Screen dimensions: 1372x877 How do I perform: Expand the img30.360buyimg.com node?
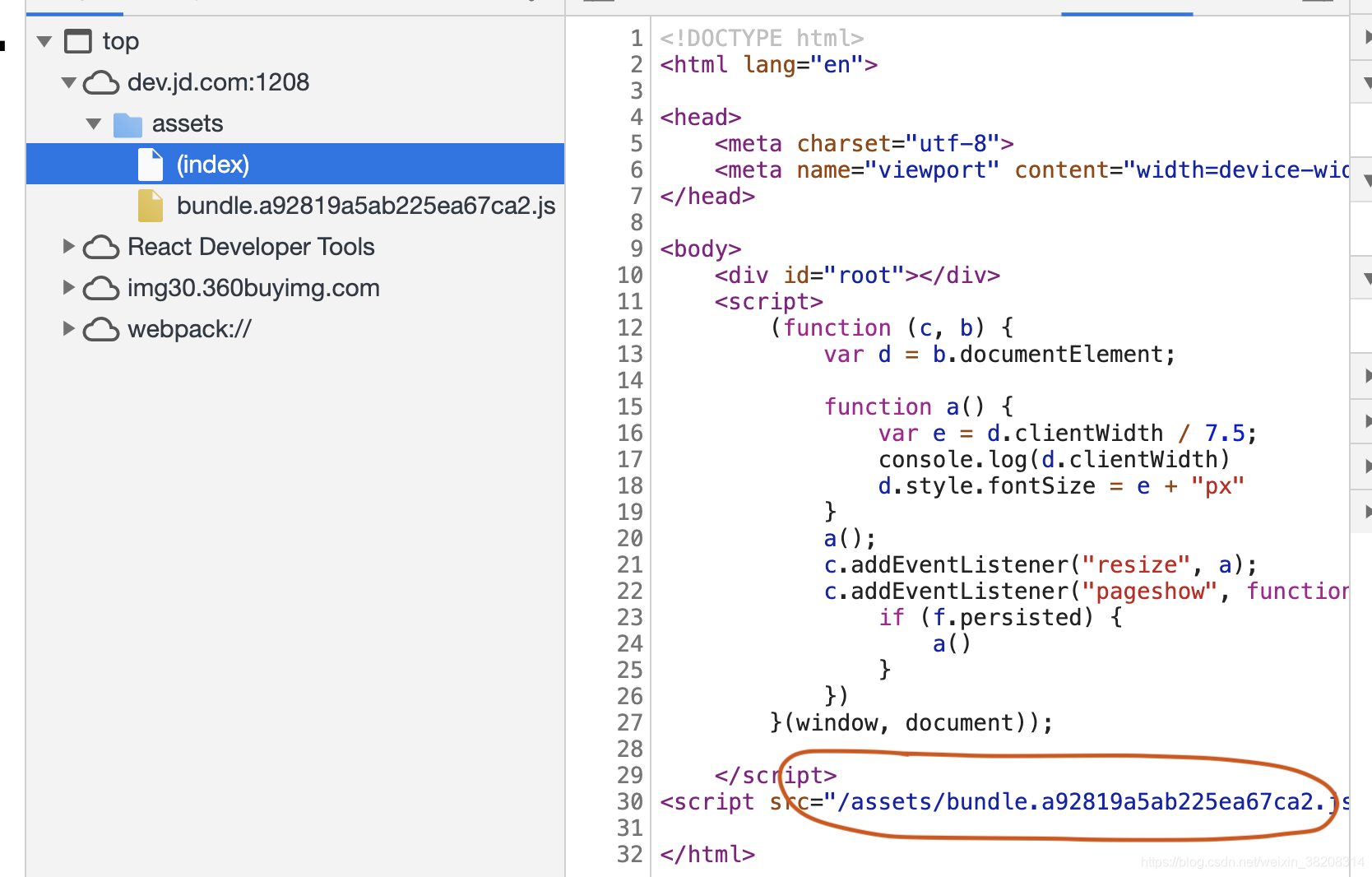[69, 288]
